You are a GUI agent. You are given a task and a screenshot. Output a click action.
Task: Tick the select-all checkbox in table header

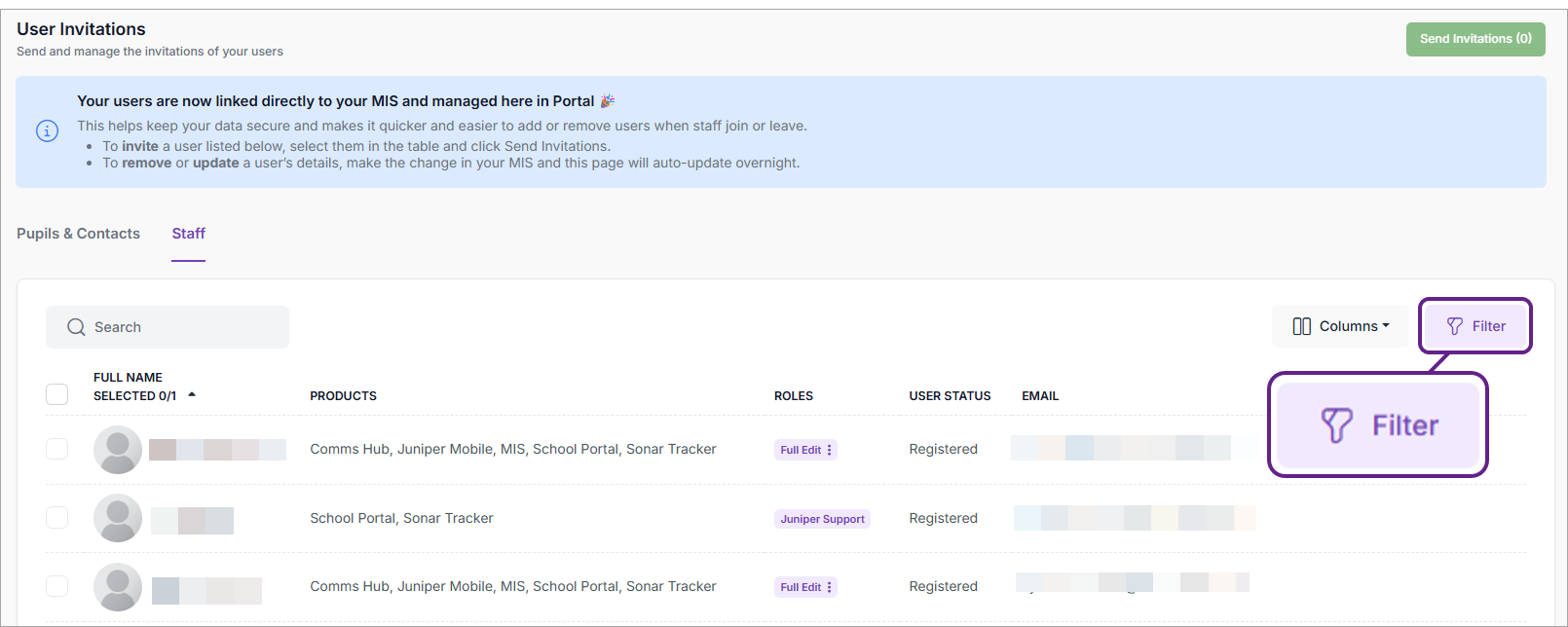[x=57, y=394]
